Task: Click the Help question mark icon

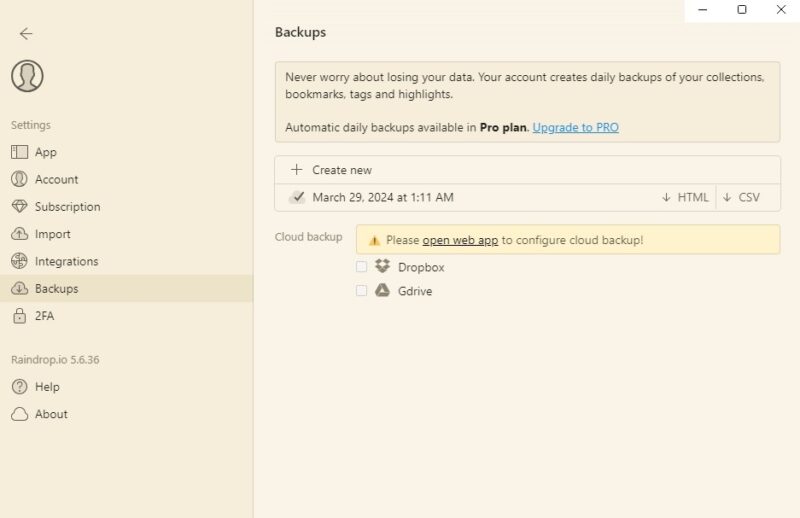Action: click(19, 387)
